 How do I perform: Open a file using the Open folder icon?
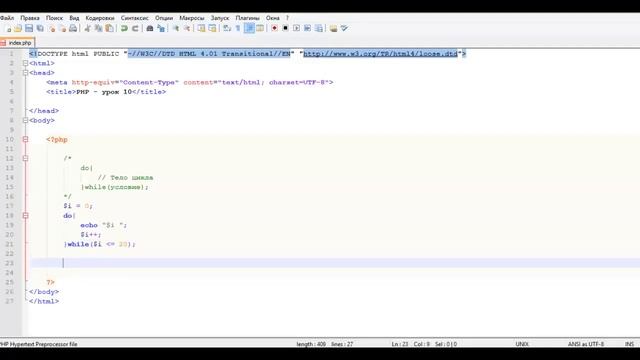[x=18, y=29]
